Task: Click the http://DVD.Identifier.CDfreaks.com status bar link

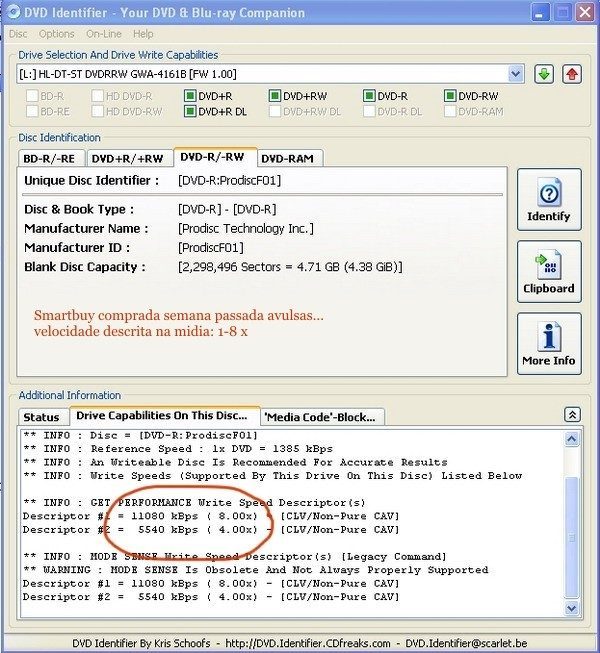Action: 308,643
